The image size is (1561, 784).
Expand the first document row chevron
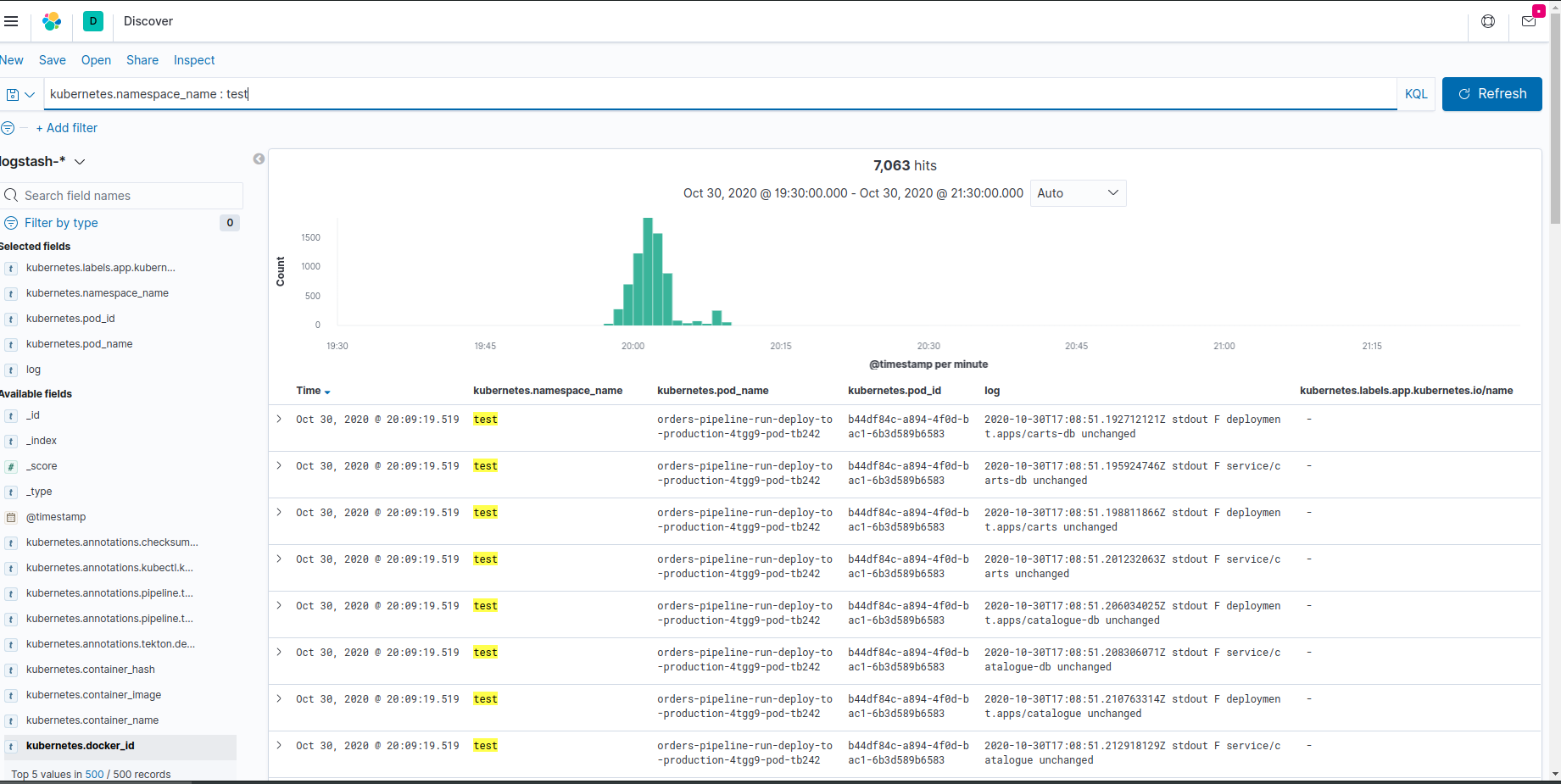coord(280,419)
